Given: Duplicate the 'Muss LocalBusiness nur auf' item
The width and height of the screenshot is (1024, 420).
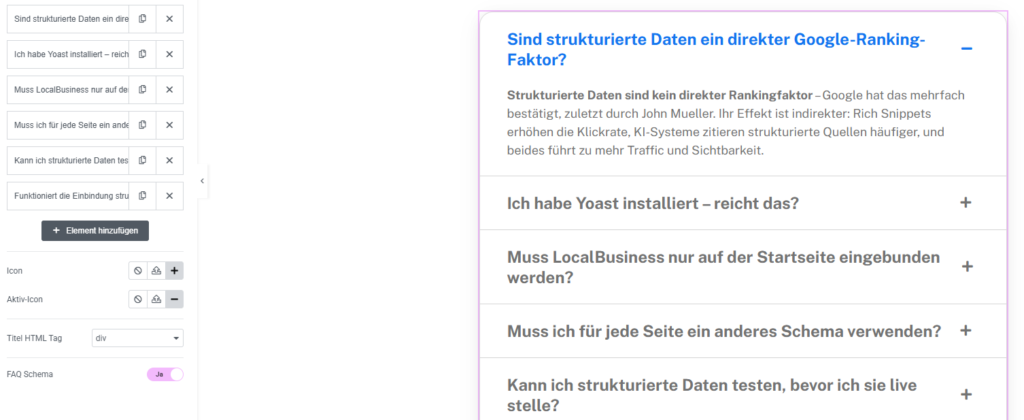Looking at the screenshot, I should coord(142,89).
